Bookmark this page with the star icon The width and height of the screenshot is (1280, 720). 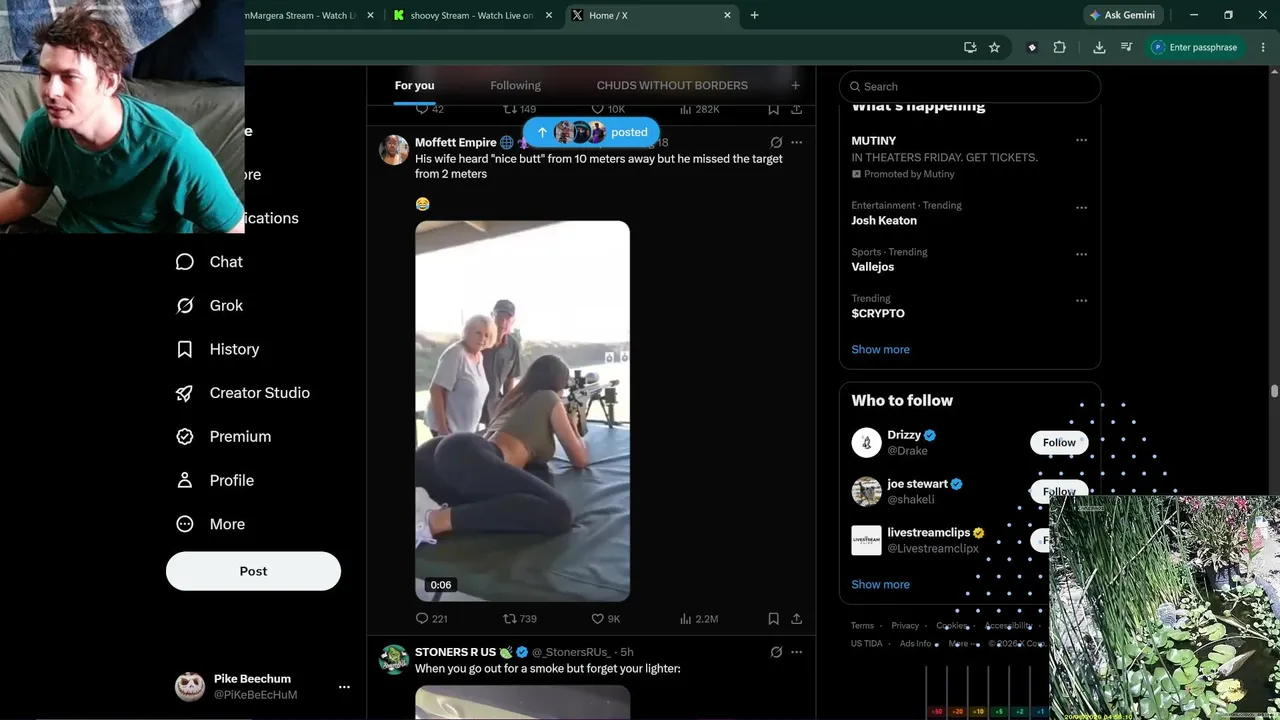(994, 47)
